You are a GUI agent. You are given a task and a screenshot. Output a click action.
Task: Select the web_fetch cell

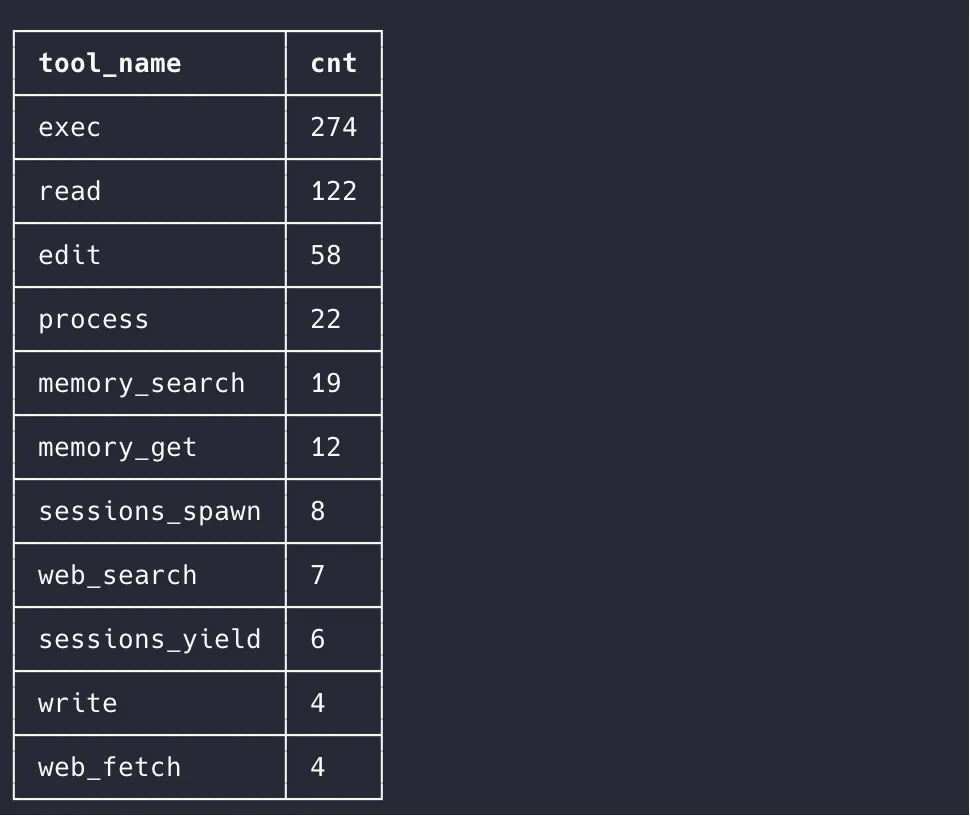(x=110, y=768)
